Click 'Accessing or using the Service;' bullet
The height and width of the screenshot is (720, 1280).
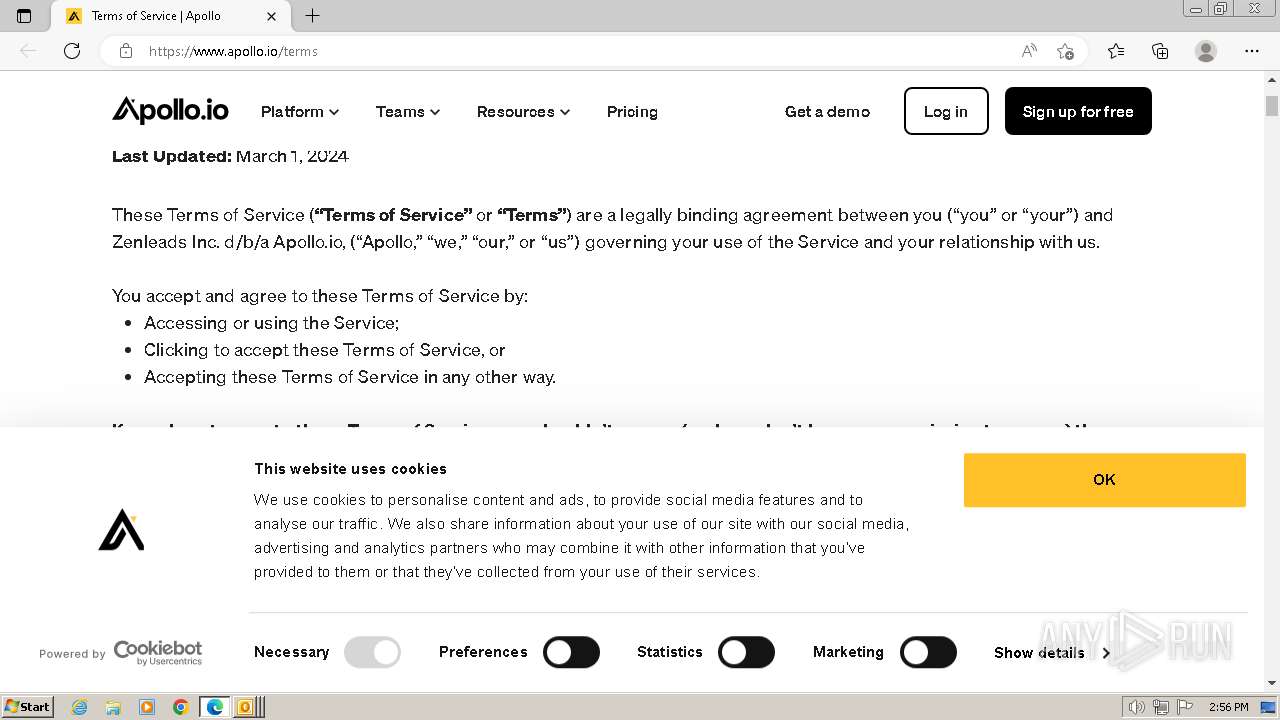click(x=271, y=323)
